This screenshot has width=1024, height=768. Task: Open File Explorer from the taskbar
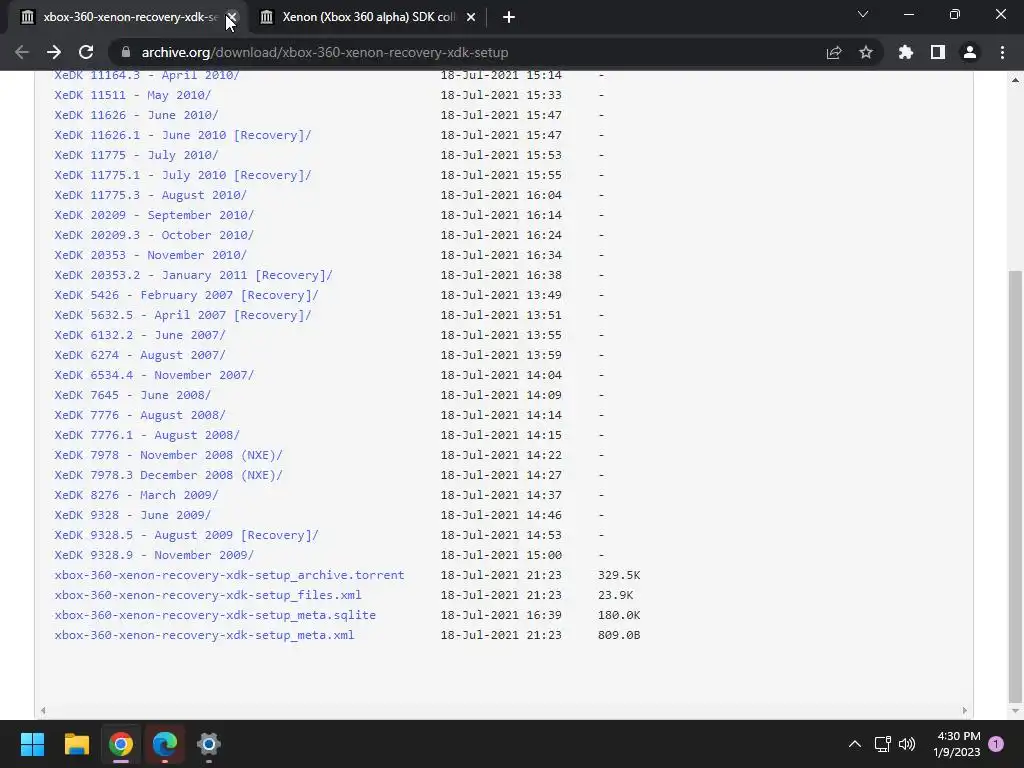pyautogui.click(x=76, y=744)
